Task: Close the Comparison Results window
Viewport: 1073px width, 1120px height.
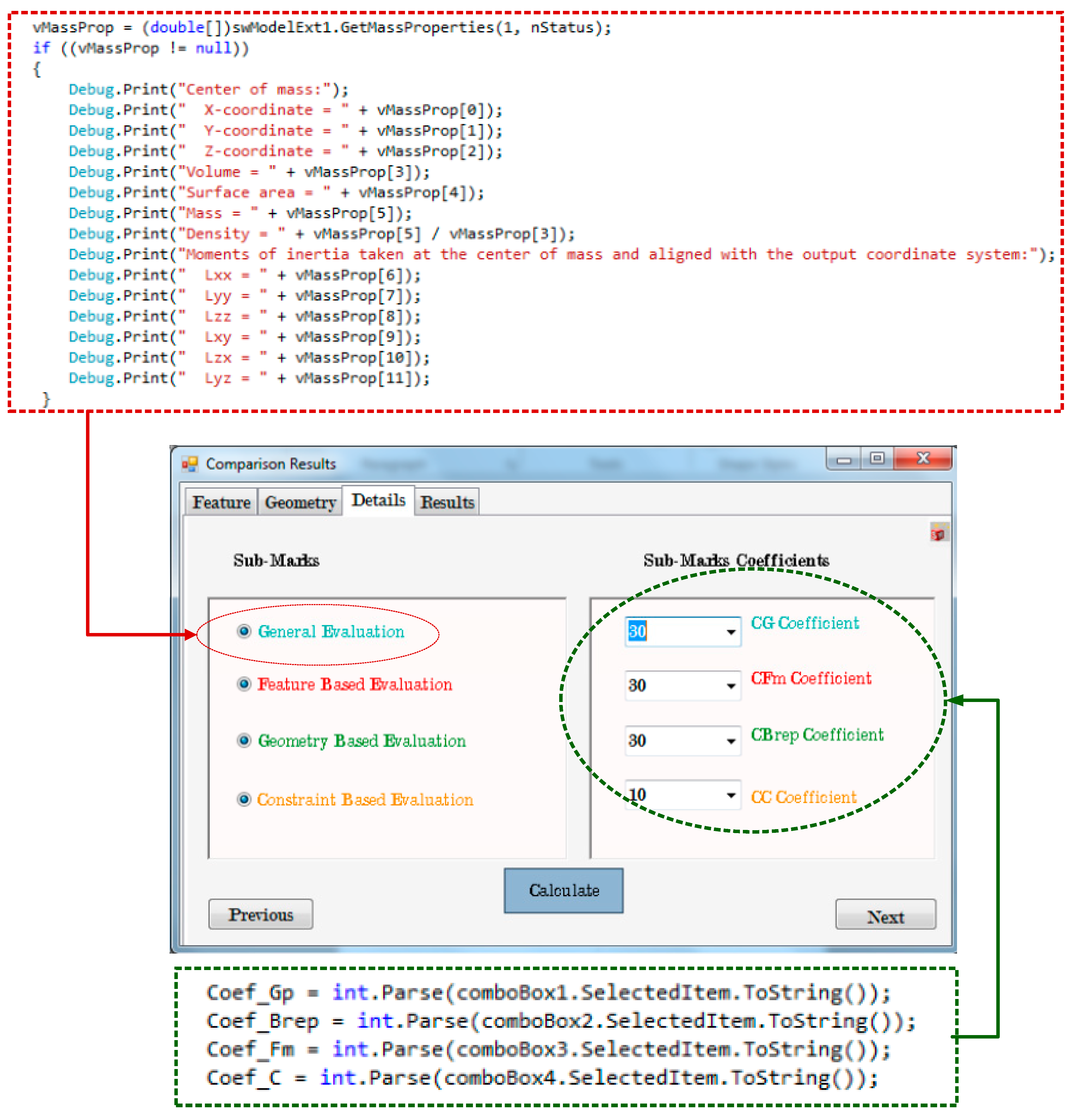Action: pos(923,458)
